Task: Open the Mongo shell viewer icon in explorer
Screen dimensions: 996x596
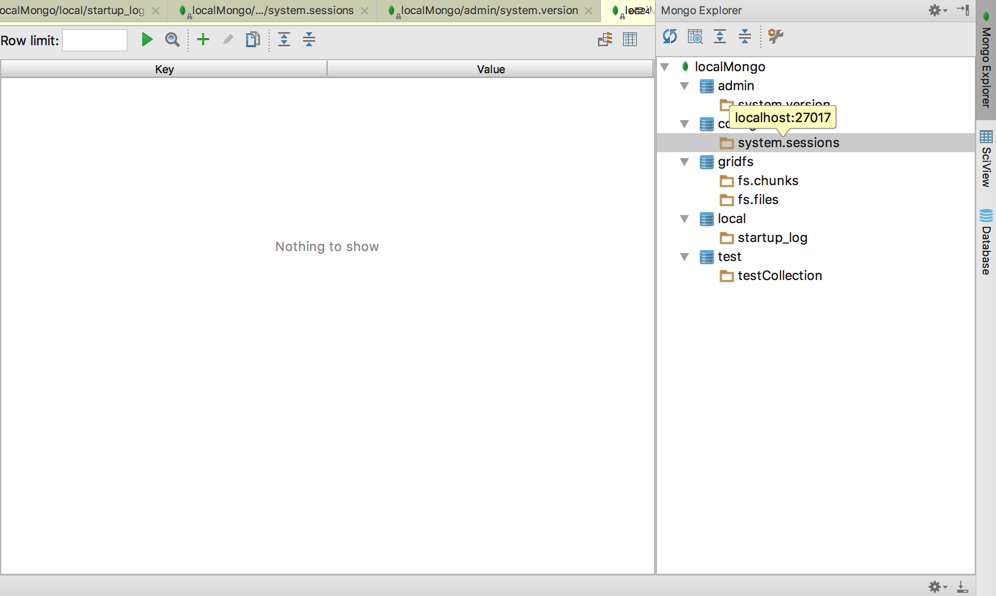Action: [695, 36]
